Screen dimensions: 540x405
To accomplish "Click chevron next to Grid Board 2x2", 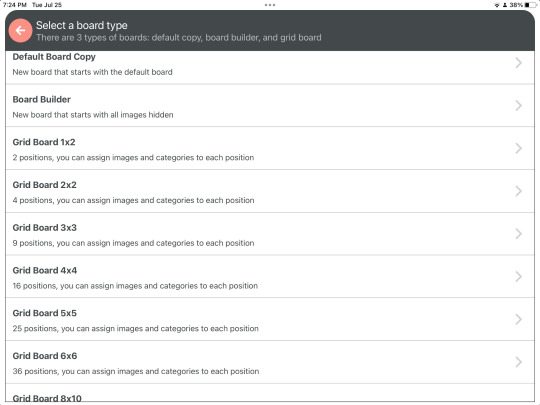I will (x=518, y=191).
